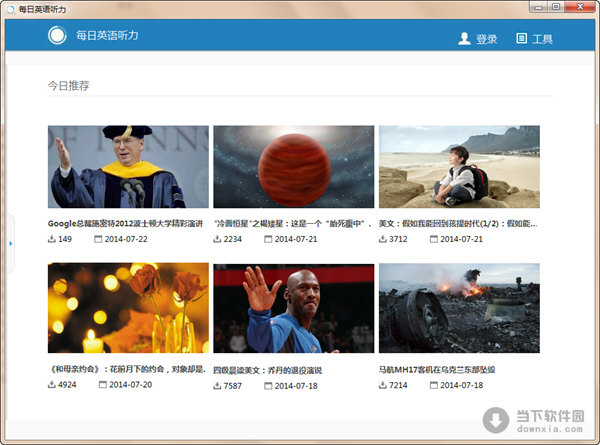Maximize the 每日英语听力 window
The height and width of the screenshot is (445, 600).
tap(556, 7)
